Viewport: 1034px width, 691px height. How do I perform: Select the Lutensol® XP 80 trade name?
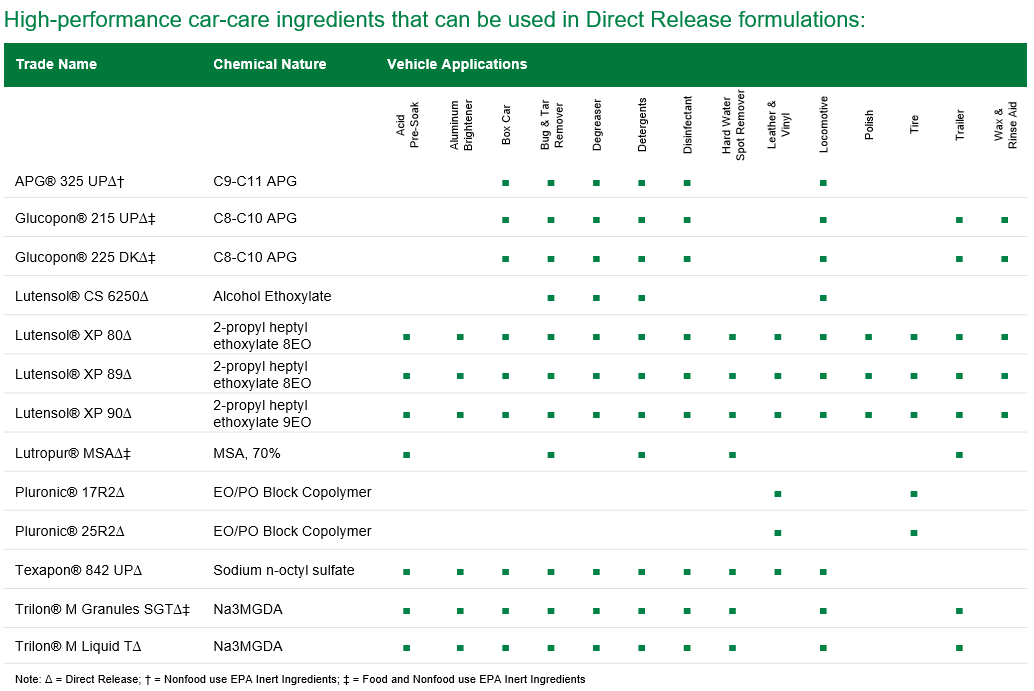73,335
